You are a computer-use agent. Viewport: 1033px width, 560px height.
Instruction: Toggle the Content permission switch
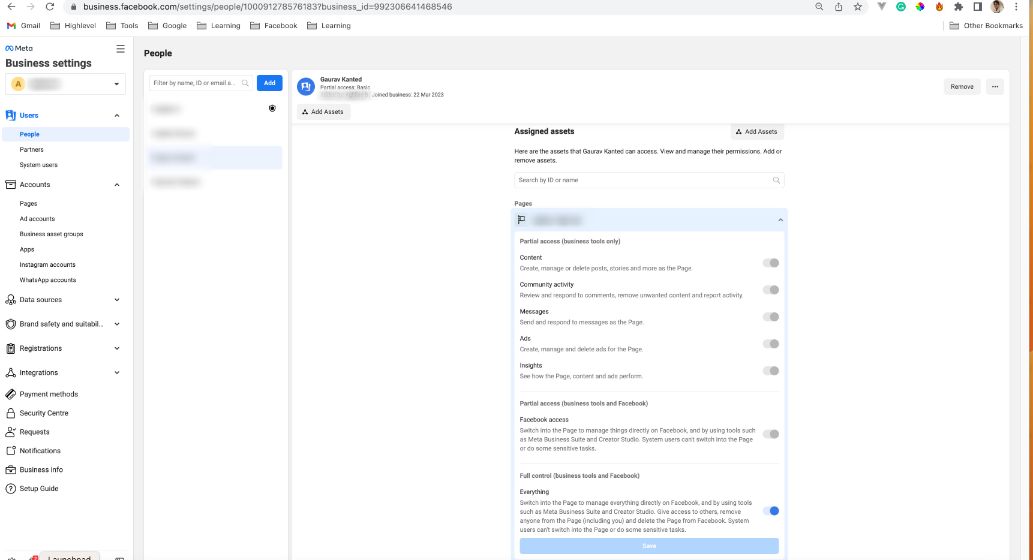(771, 263)
